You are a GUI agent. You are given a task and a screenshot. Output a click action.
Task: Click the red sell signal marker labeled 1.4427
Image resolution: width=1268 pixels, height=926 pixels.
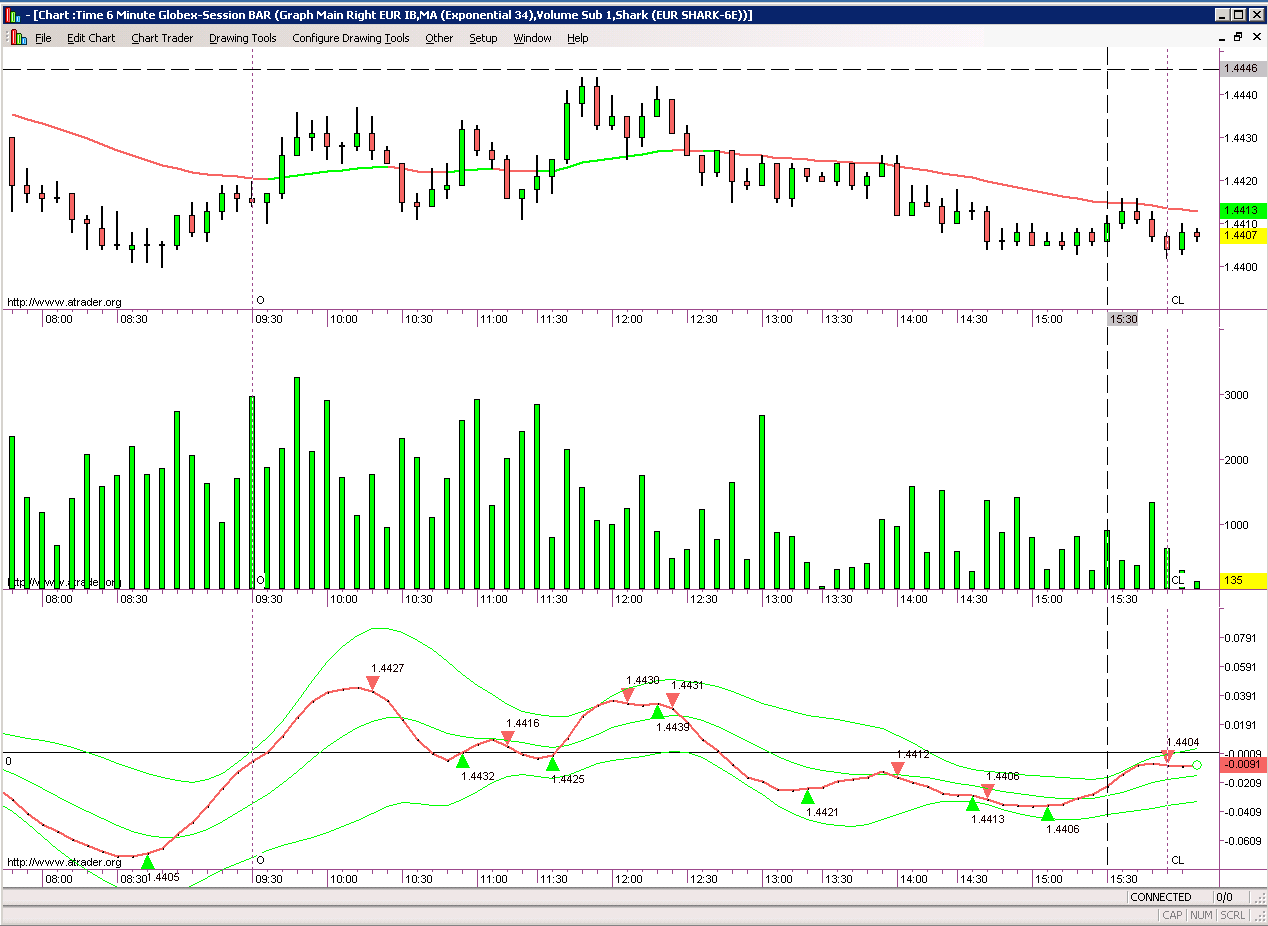point(372,683)
